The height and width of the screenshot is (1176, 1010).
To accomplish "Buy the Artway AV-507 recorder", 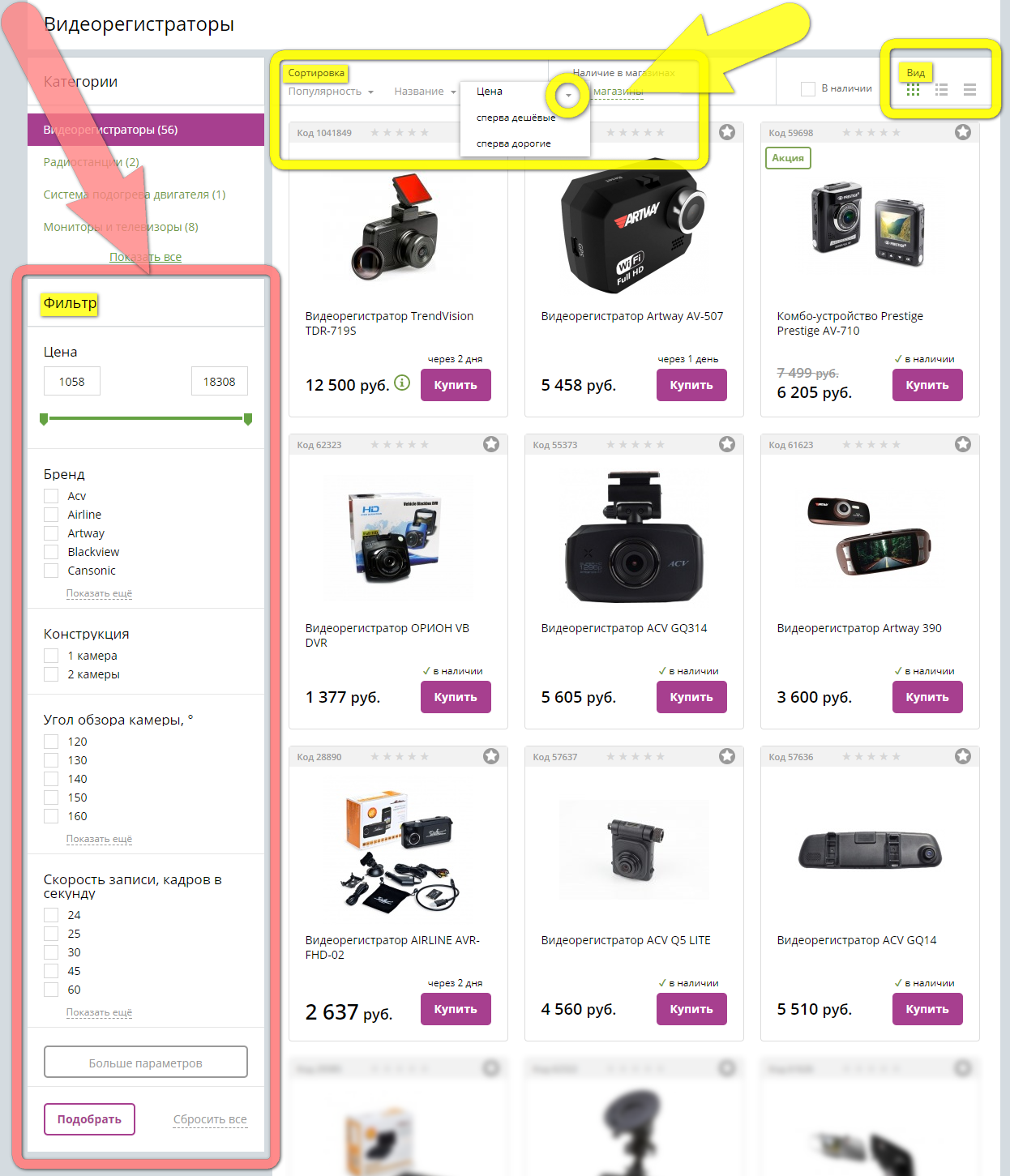I will [x=691, y=385].
